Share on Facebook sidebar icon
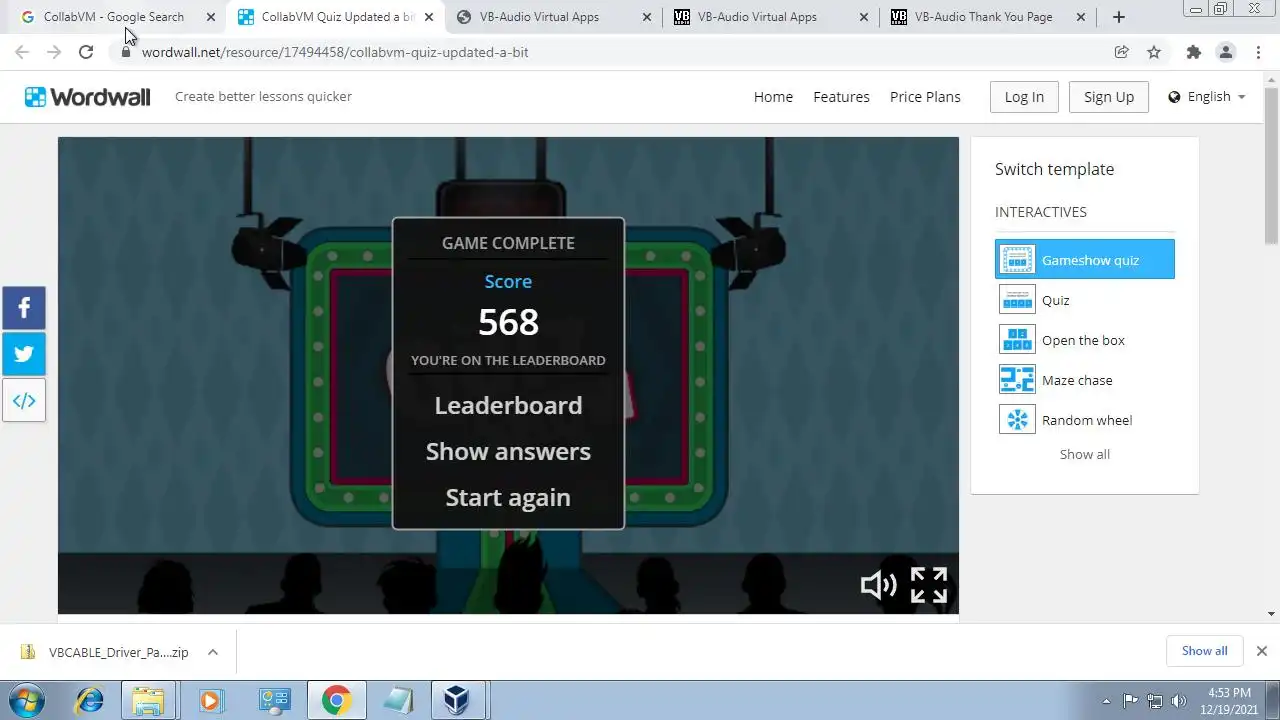This screenshot has width=1280, height=720. click(24, 308)
